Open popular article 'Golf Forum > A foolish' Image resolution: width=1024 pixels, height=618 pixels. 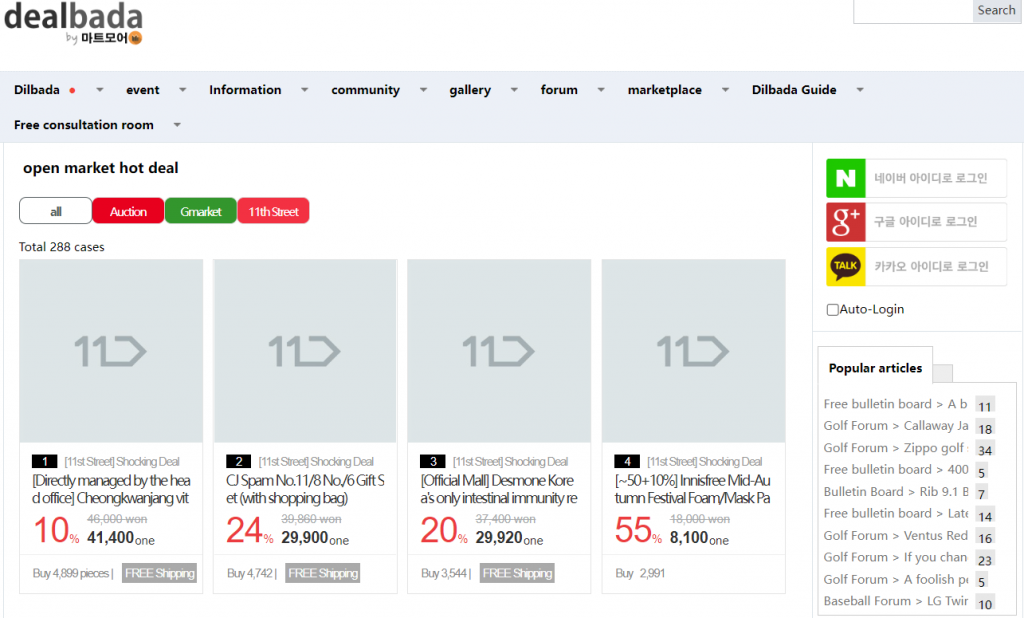pyautogui.click(x=895, y=579)
